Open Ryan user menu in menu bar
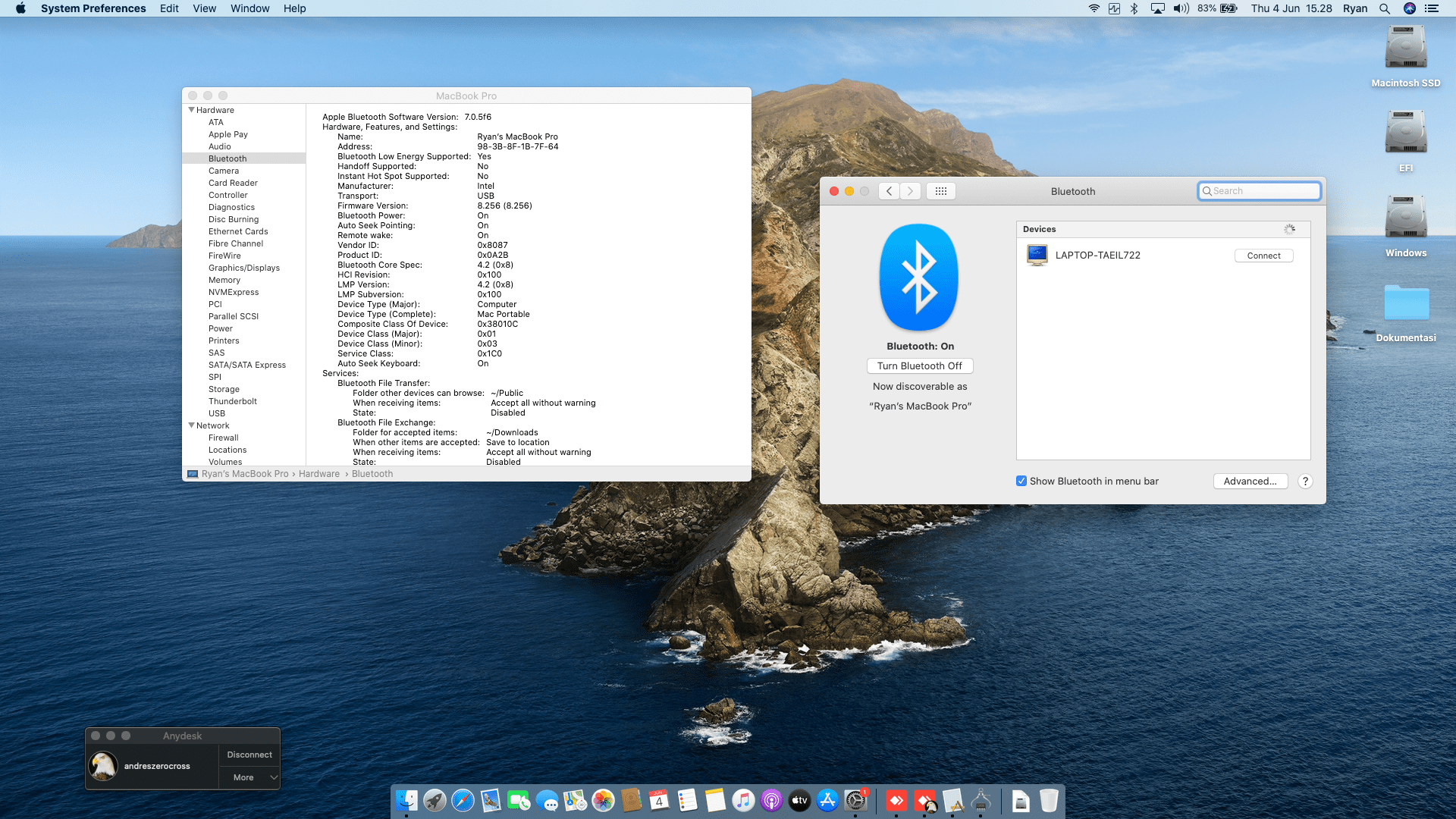Image resolution: width=1456 pixels, height=819 pixels. (1355, 8)
